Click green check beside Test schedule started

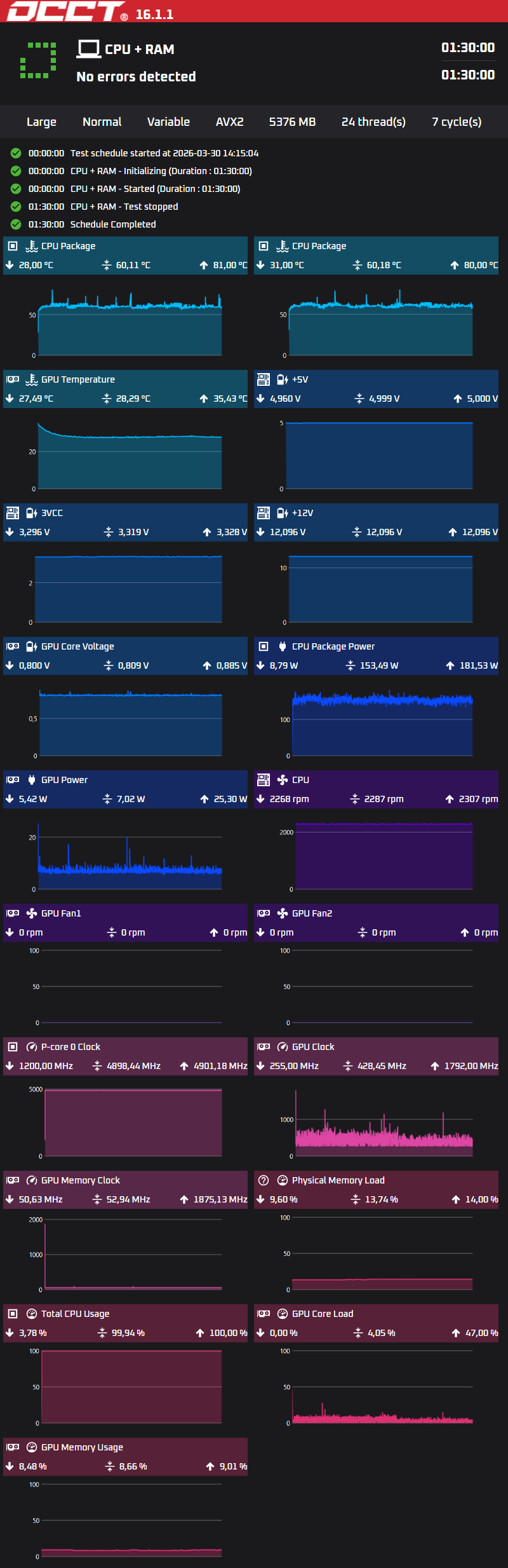click(16, 153)
